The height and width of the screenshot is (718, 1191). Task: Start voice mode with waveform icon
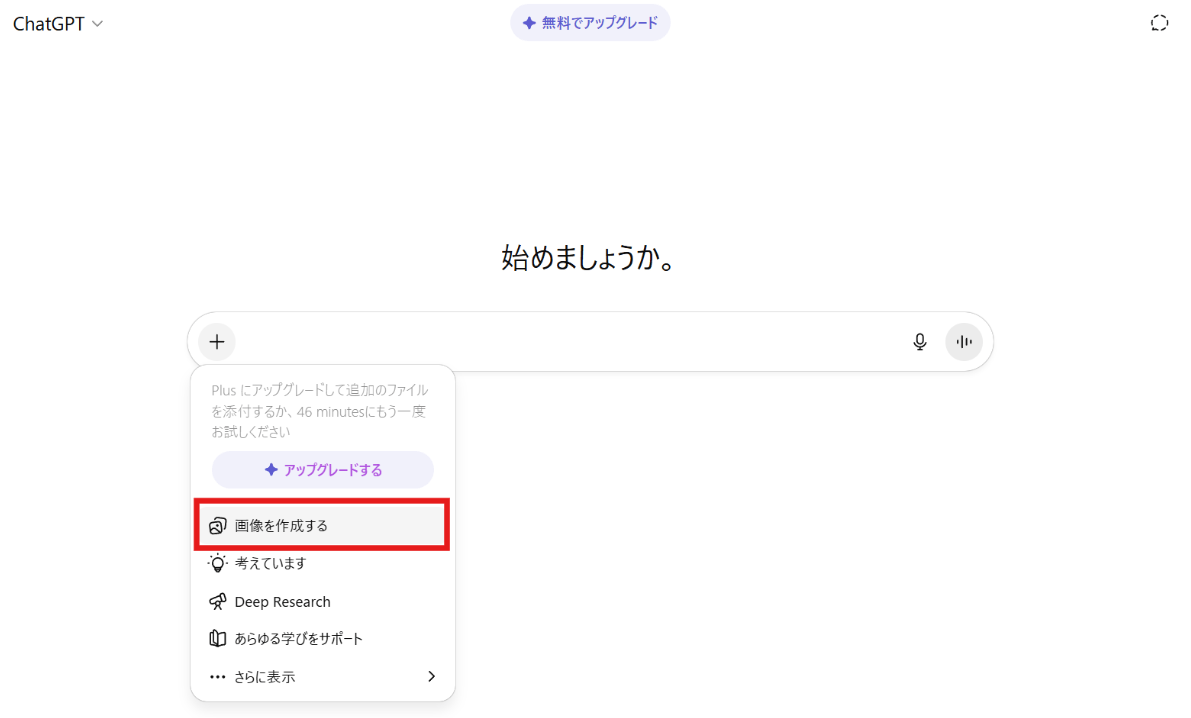[964, 342]
